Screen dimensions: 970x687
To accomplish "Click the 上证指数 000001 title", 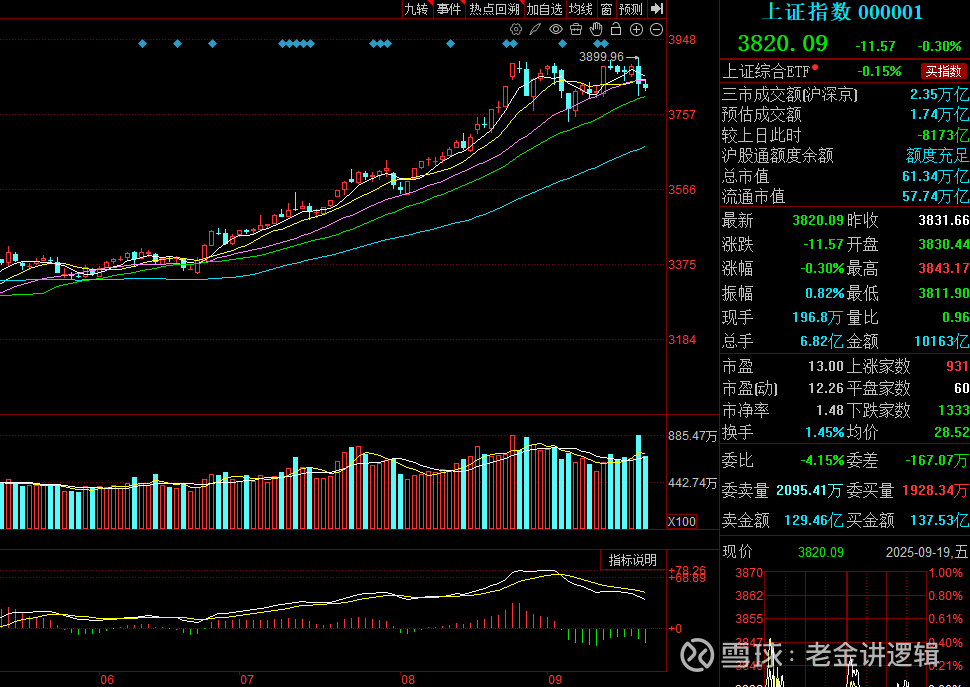I will click(x=843, y=12).
